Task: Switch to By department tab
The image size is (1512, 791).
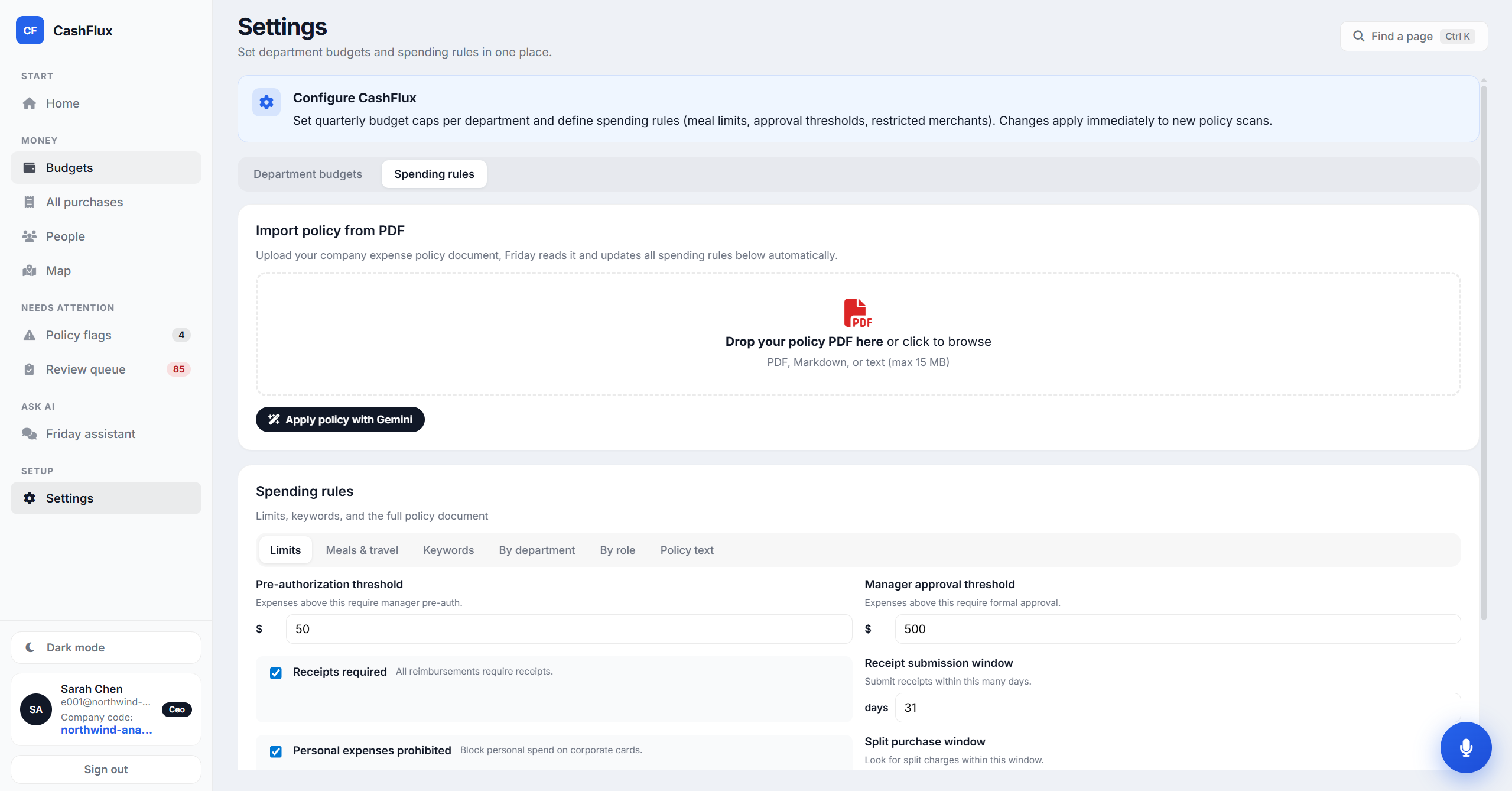Action: (x=536, y=550)
